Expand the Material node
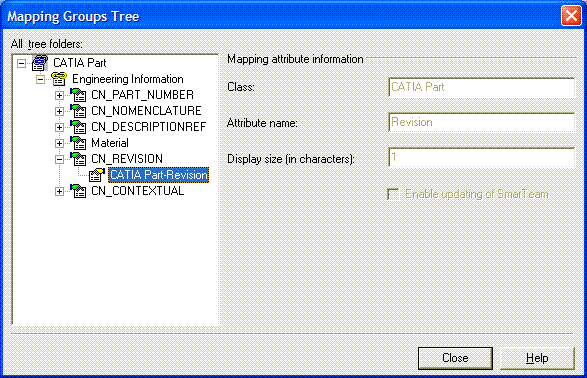The image size is (587, 378). pos(59,143)
